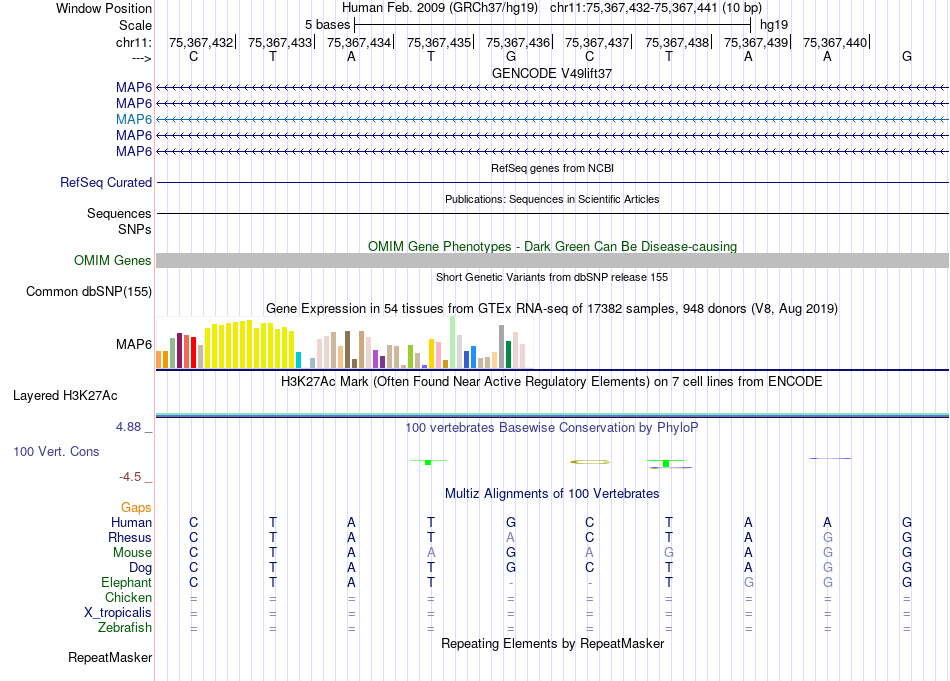Select the Mouse species row label
950x681 pixels.
(x=132, y=553)
